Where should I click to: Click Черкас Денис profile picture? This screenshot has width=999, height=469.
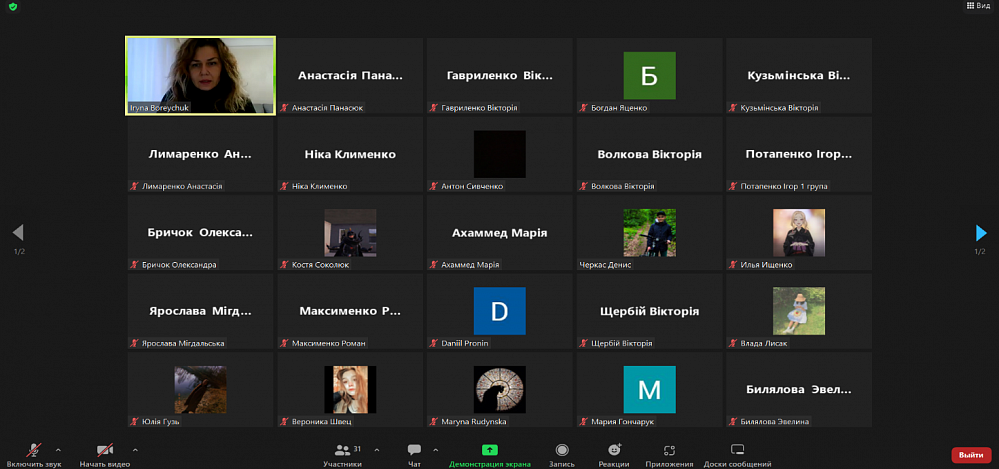[x=649, y=233]
